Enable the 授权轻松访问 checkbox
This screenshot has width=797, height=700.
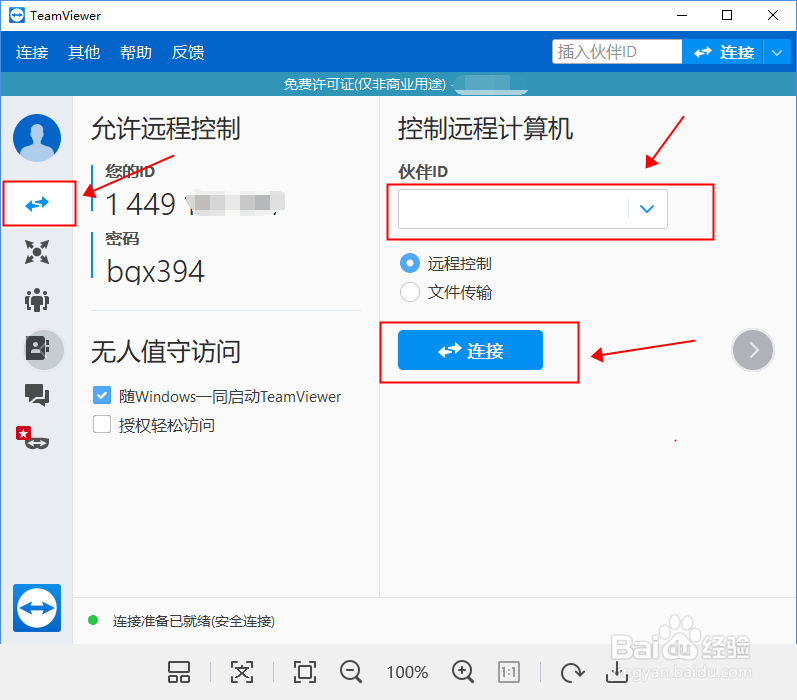coord(102,424)
